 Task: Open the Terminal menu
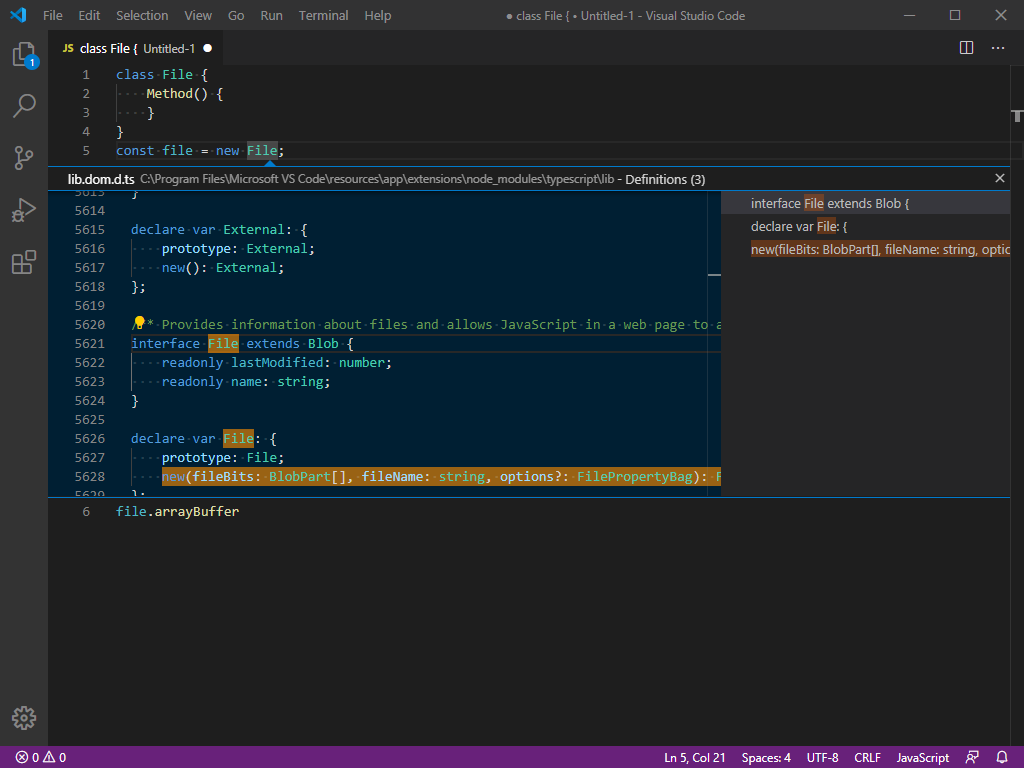click(323, 16)
